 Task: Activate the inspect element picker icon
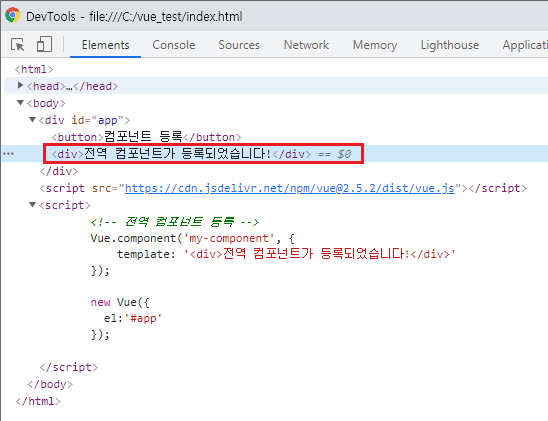(17, 45)
